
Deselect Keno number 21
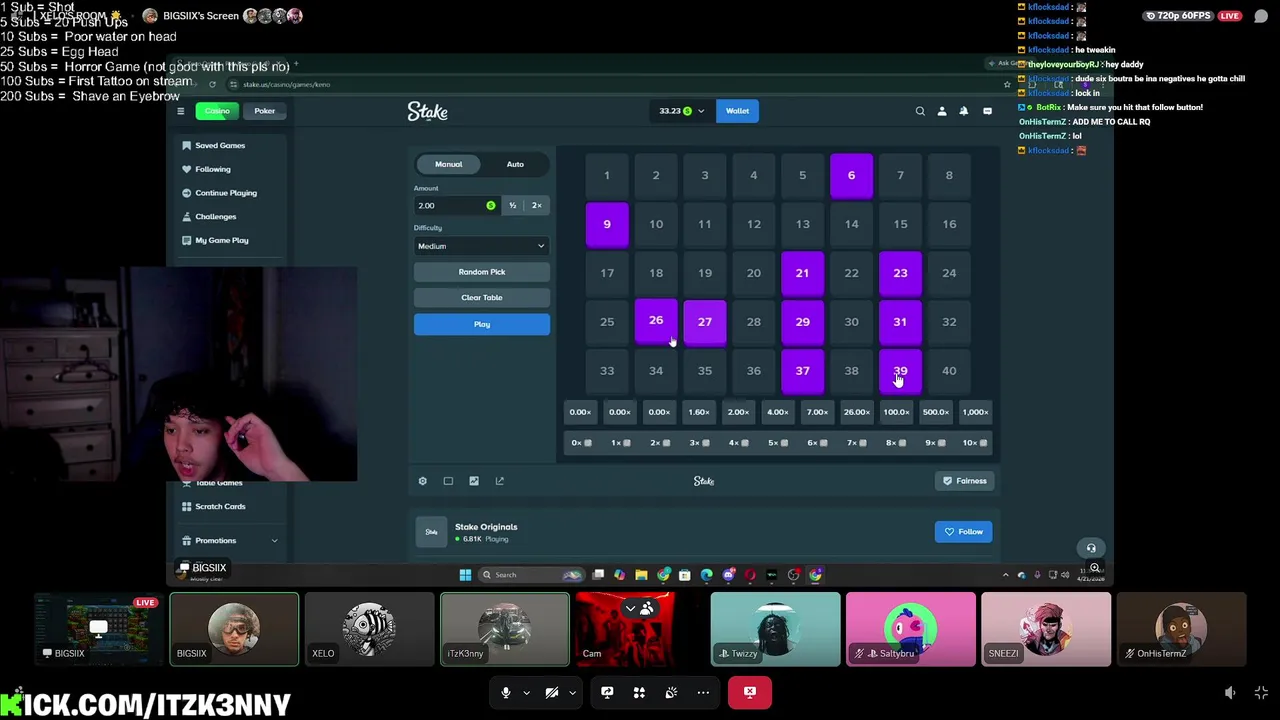[x=802, y=273]
